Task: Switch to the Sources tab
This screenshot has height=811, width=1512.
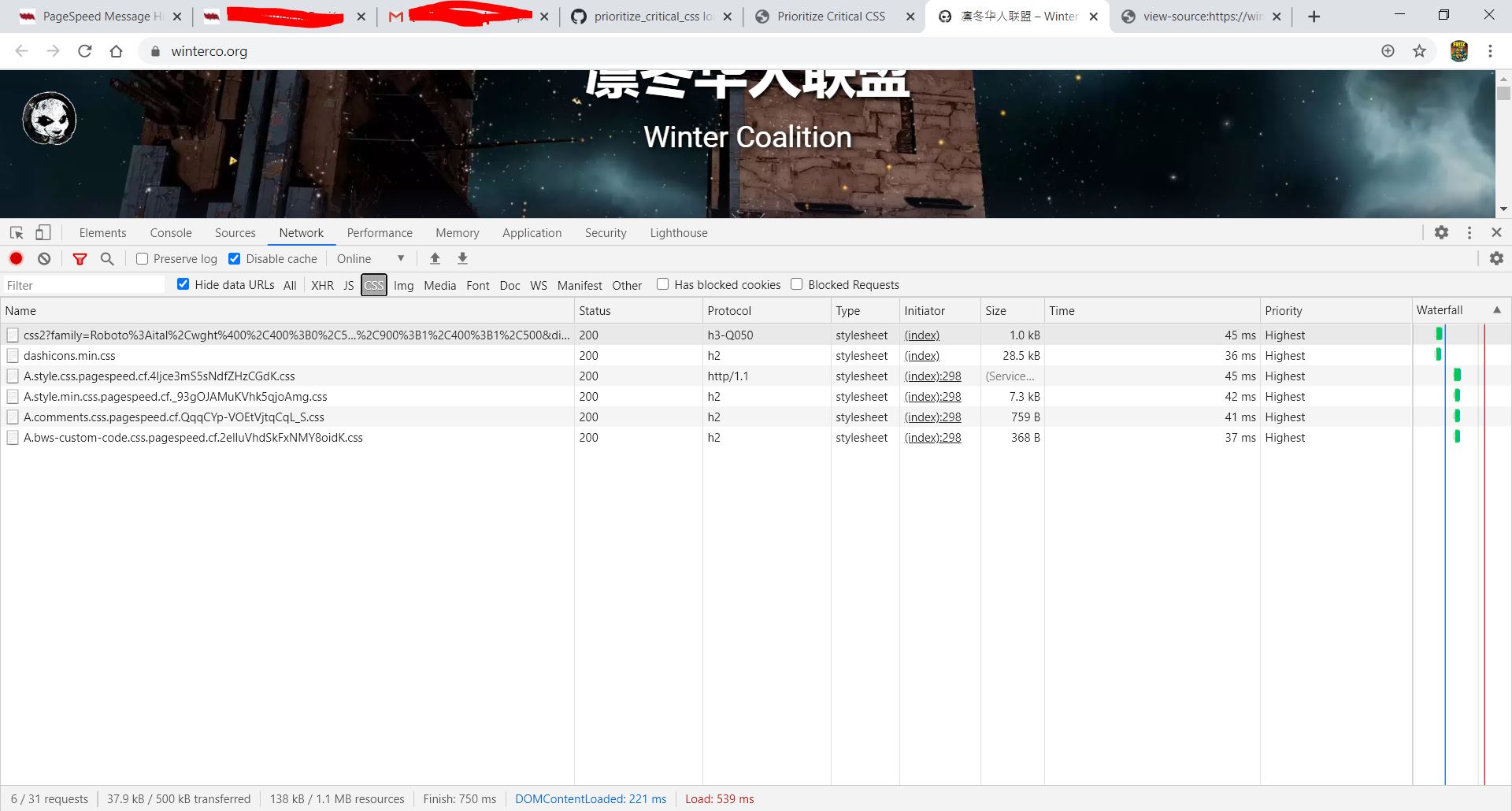Action: point(235,233)
